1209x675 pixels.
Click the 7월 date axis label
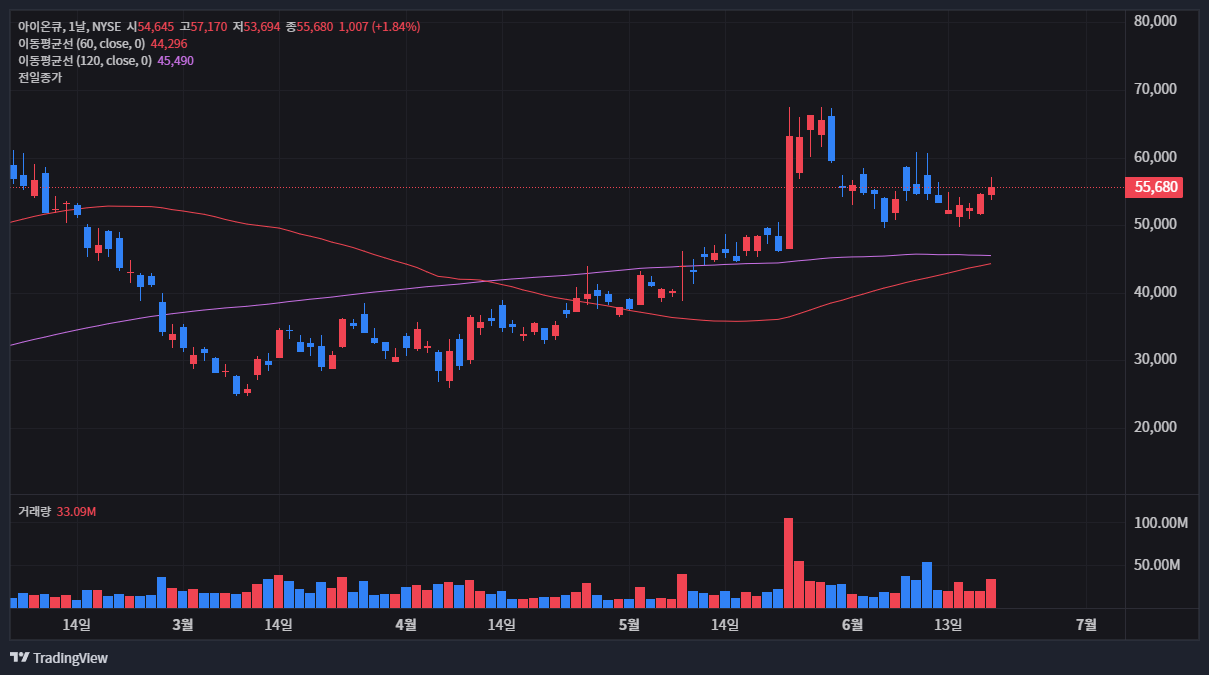[1086, 625]
